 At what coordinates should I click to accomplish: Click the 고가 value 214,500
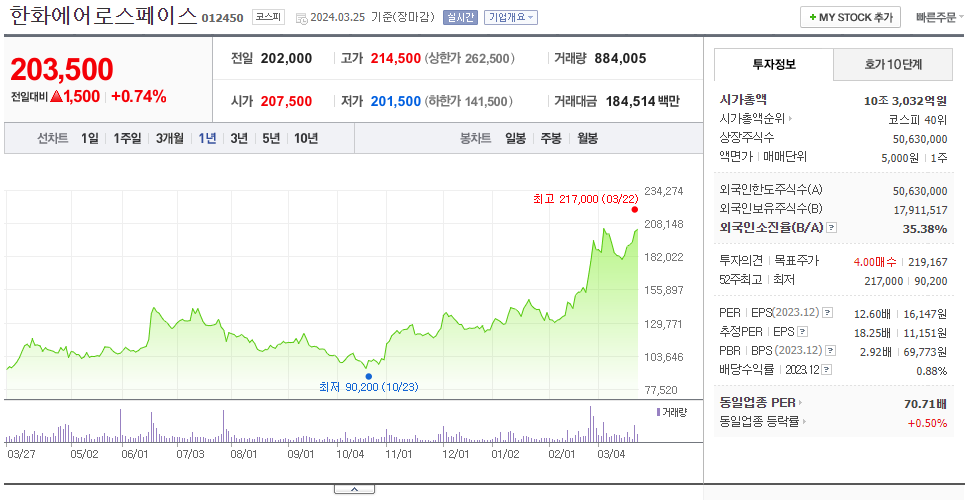point(396,59)
